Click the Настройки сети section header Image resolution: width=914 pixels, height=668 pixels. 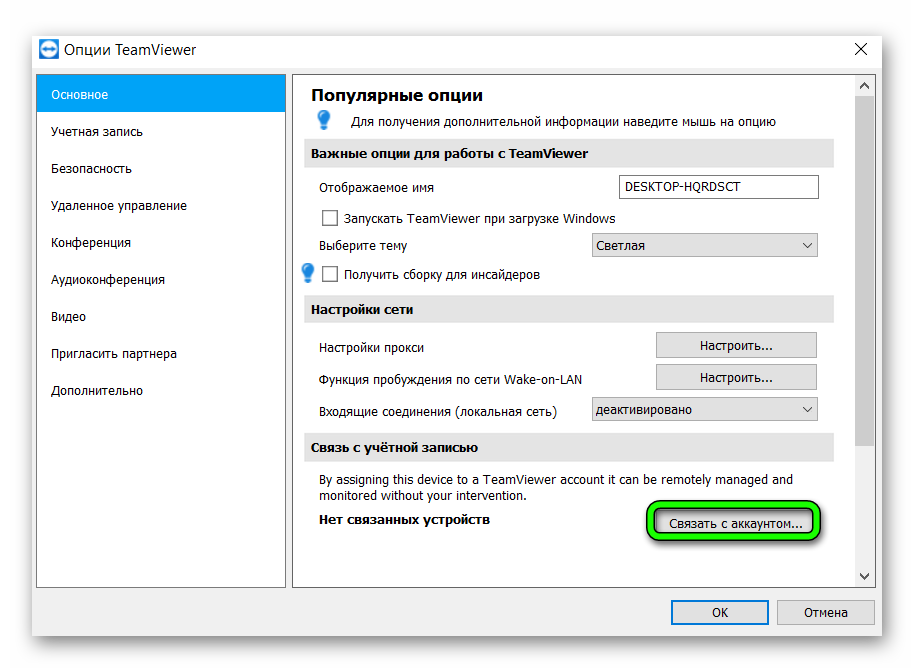[x=569, y=310]
